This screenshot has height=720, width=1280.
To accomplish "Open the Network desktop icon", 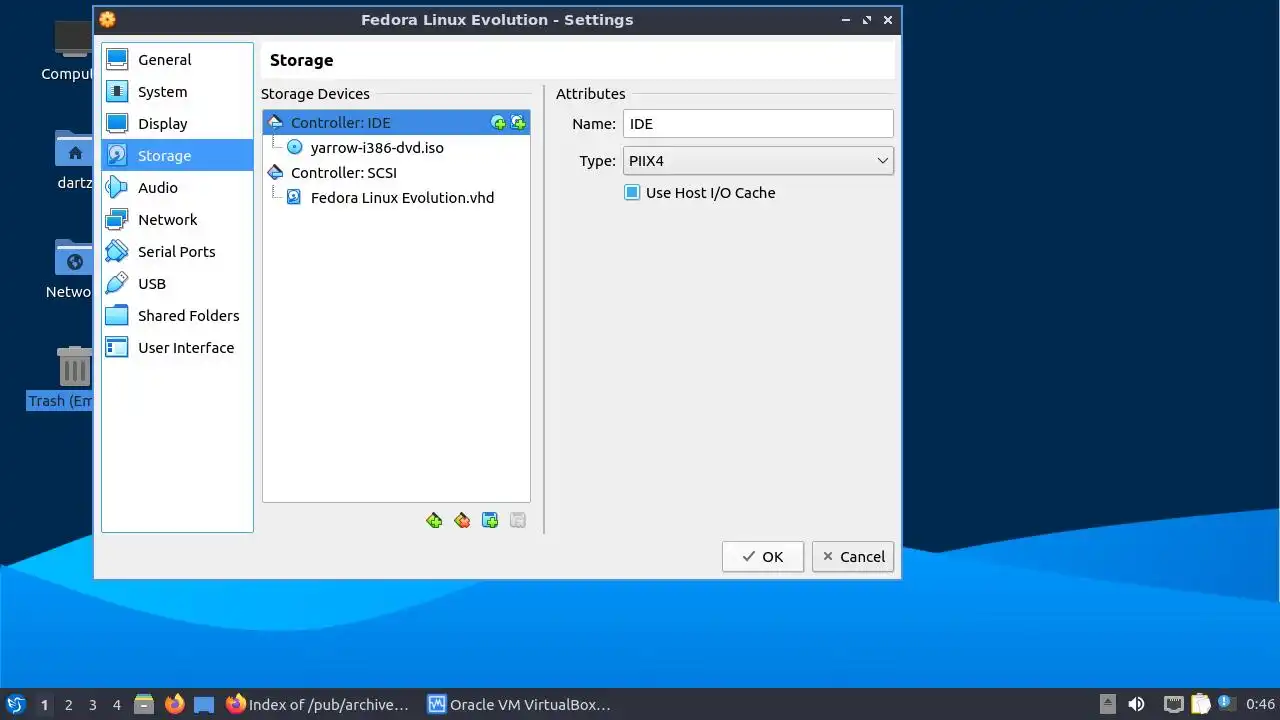I will tap(72, 269).
